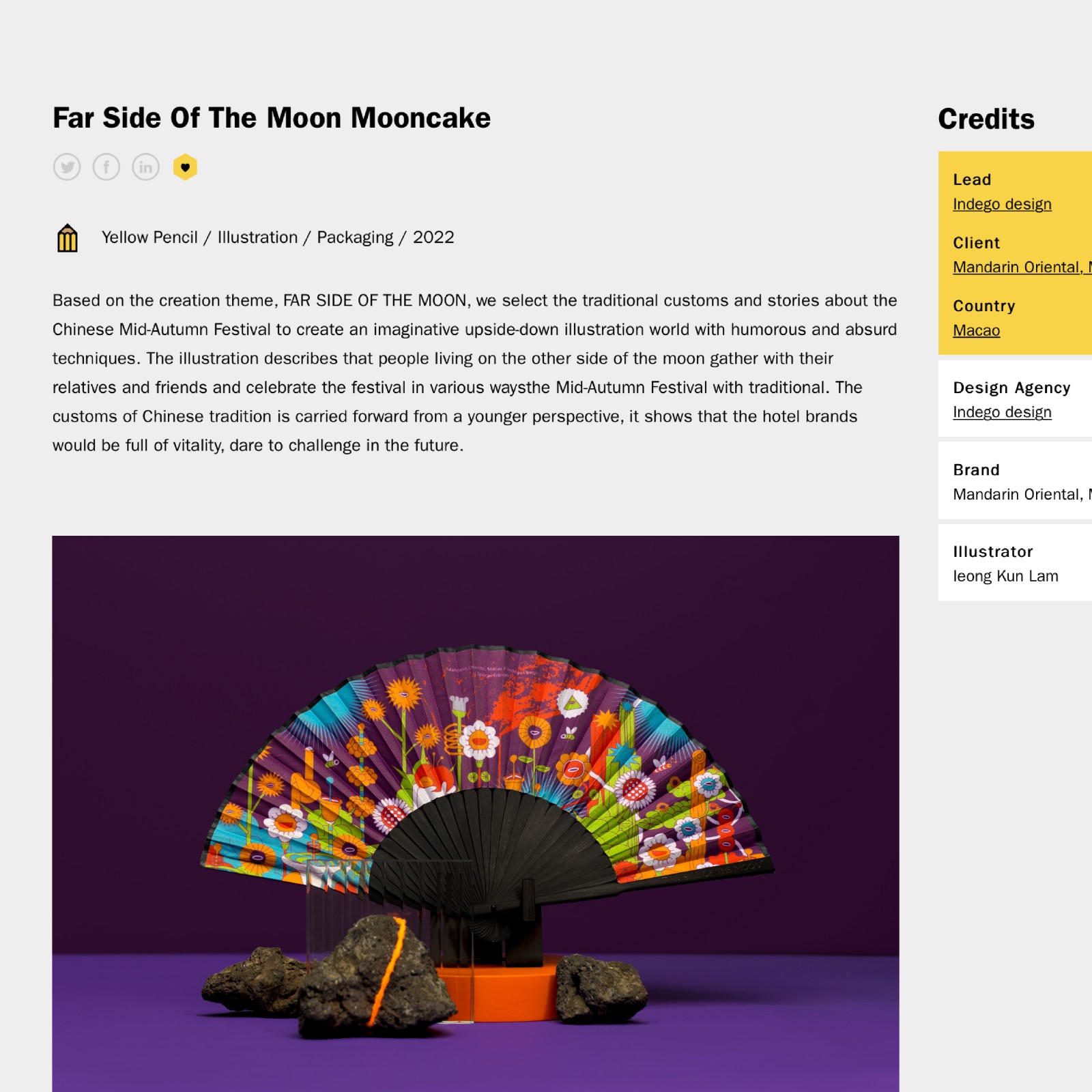Click the Ieong Kun Lam illustrator name

coord(1005,576)
